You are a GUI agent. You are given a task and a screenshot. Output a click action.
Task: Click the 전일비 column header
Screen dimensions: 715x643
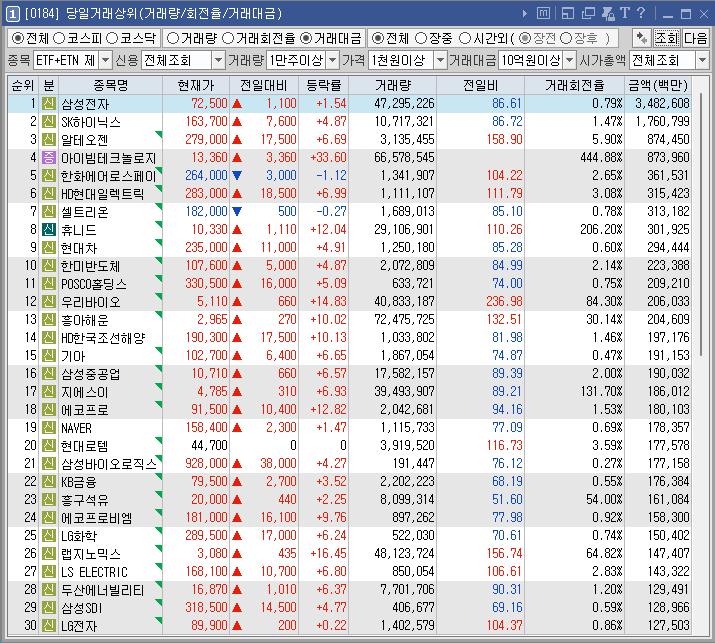481,85
